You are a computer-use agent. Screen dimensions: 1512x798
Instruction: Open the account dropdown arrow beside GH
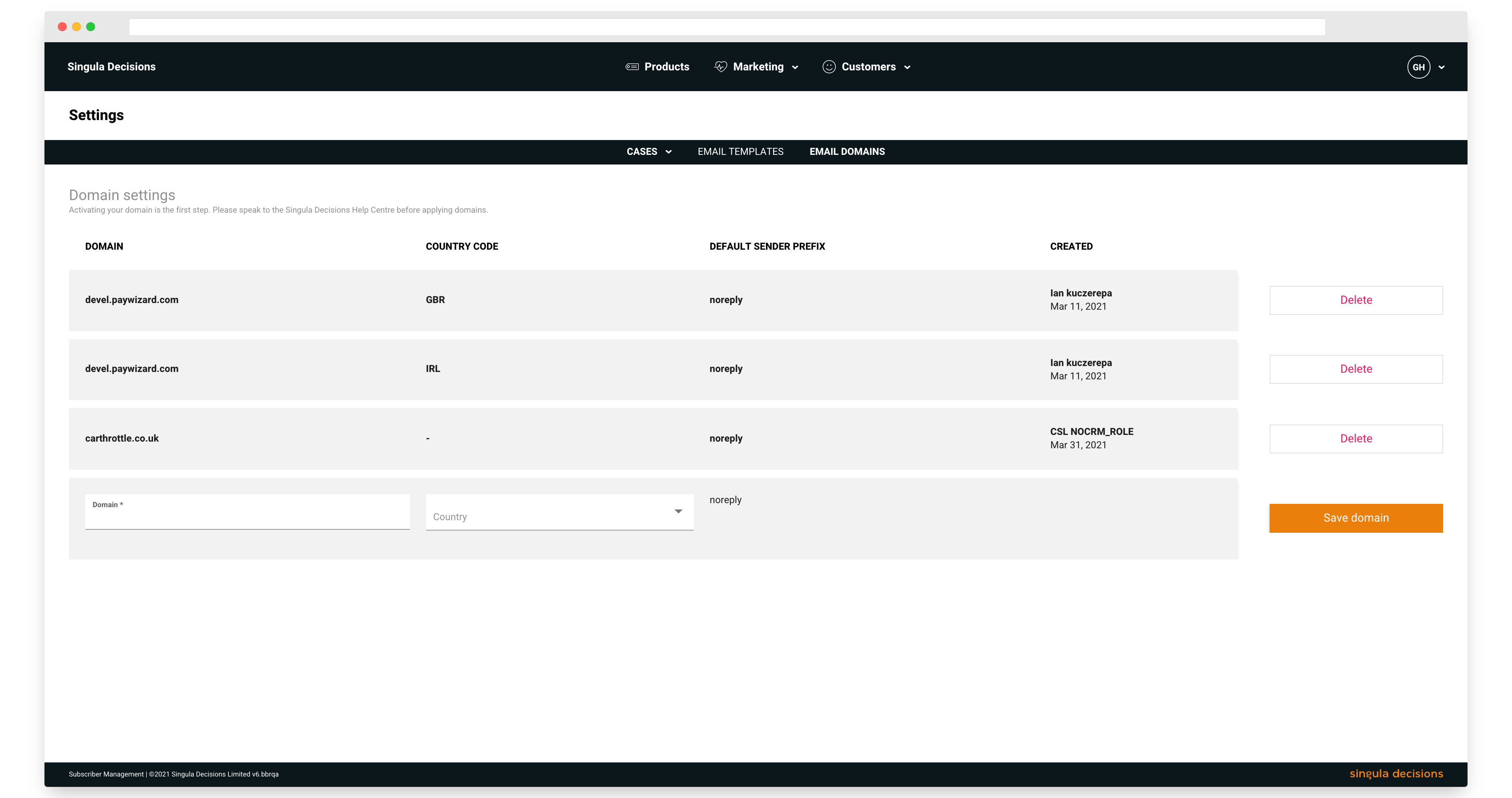pos(1441,67)
